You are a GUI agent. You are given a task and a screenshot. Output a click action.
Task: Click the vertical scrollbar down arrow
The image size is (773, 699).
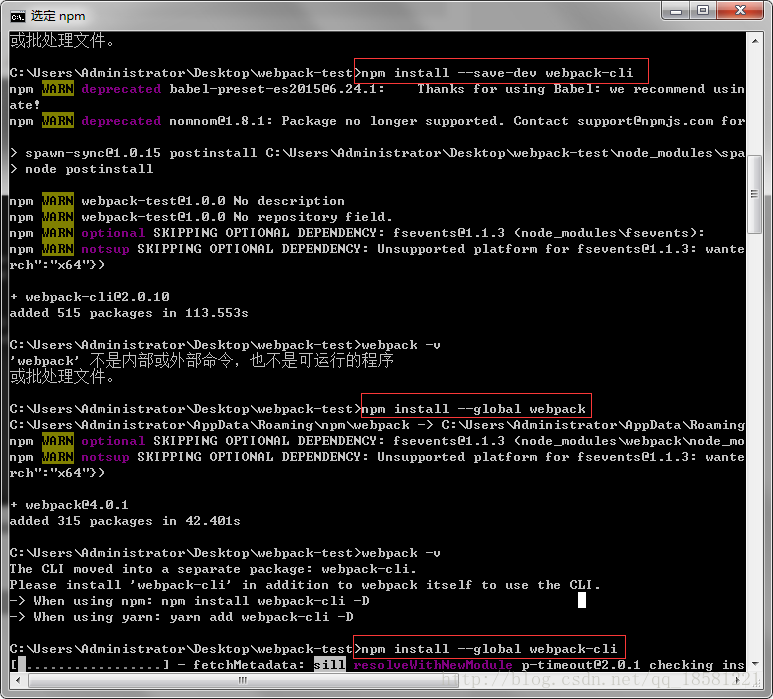[x=755, y=664]
